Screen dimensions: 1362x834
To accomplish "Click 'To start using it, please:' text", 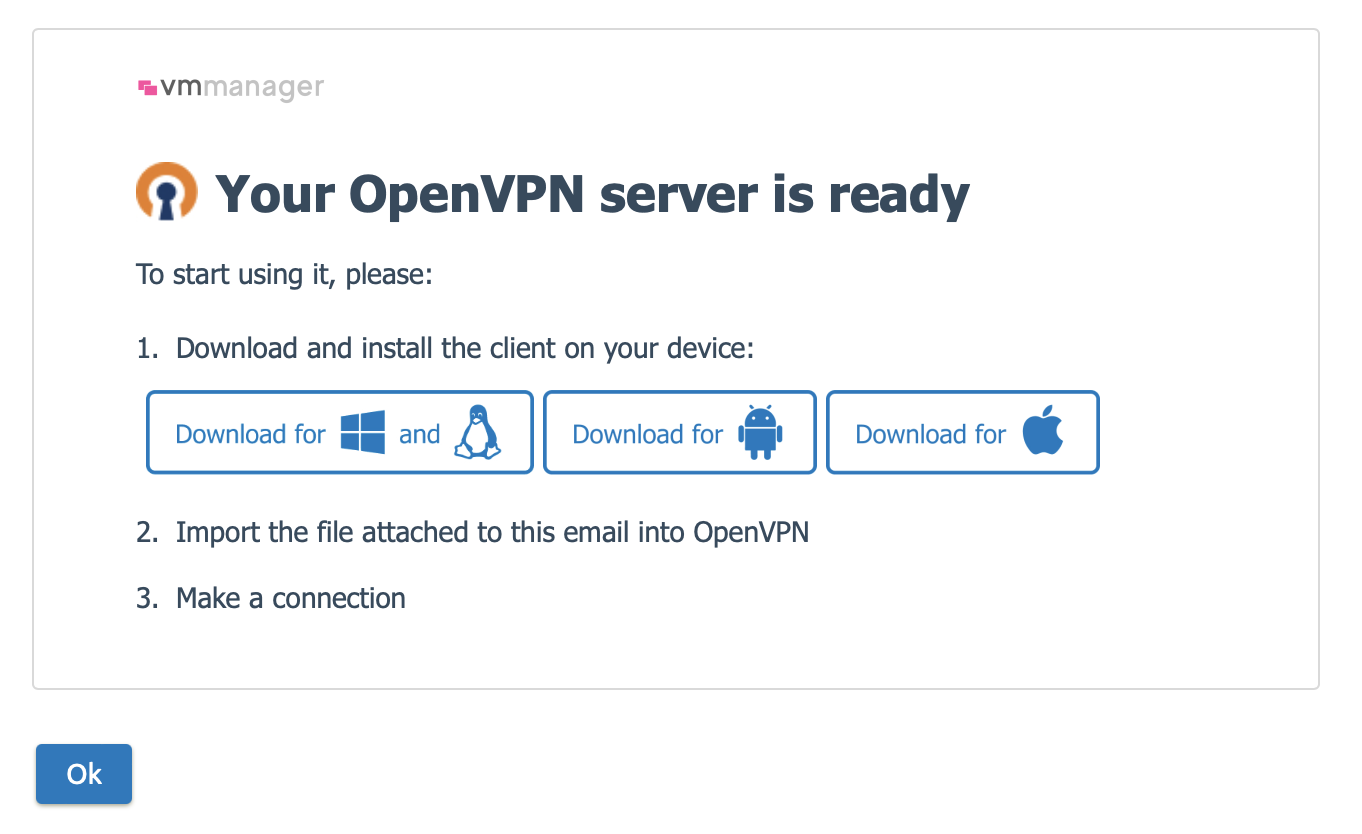I will coord(284,274).
